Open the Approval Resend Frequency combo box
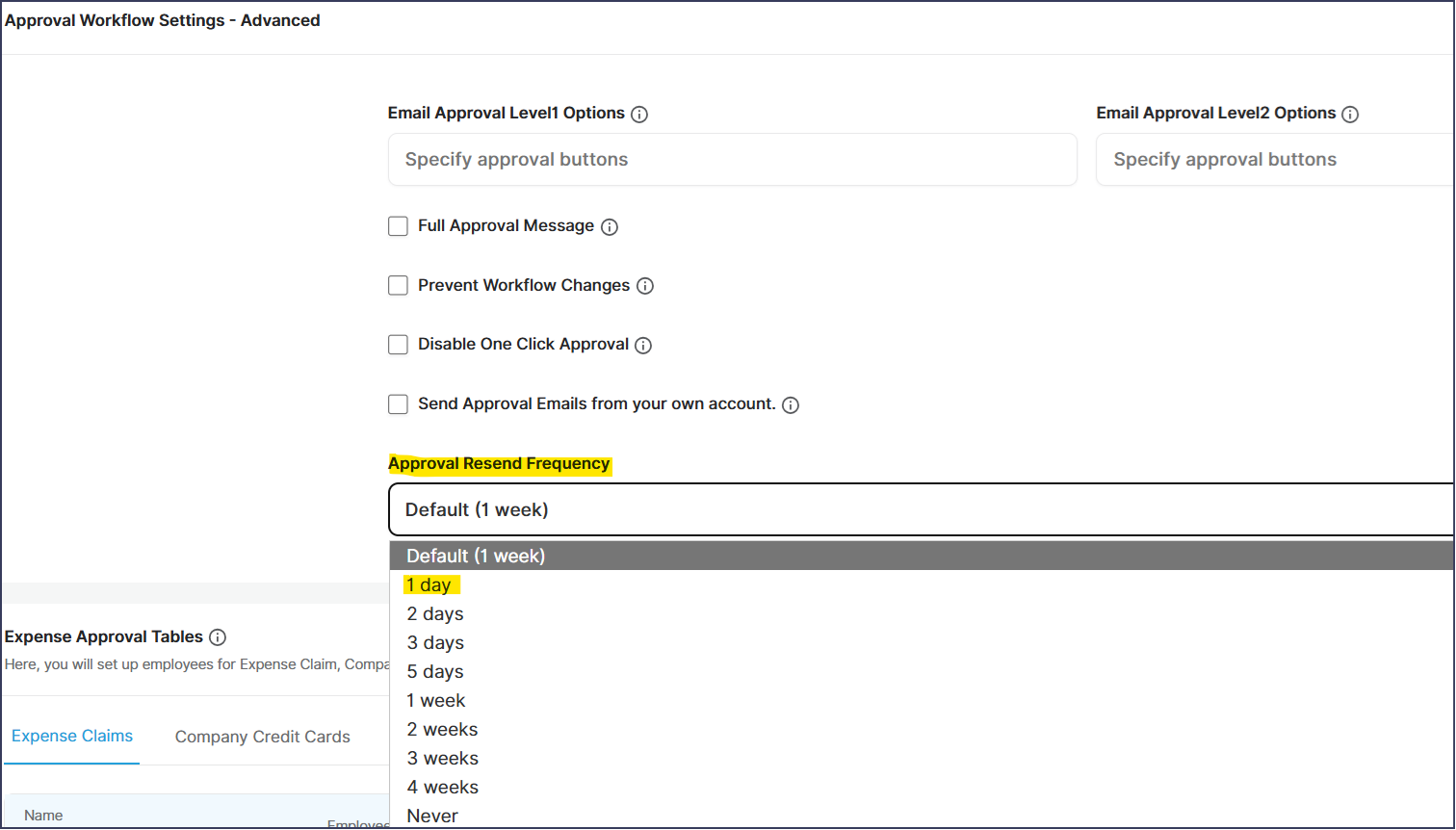Image resolution: width=1456 pixels, height=830 pixels. pos(922,509)
